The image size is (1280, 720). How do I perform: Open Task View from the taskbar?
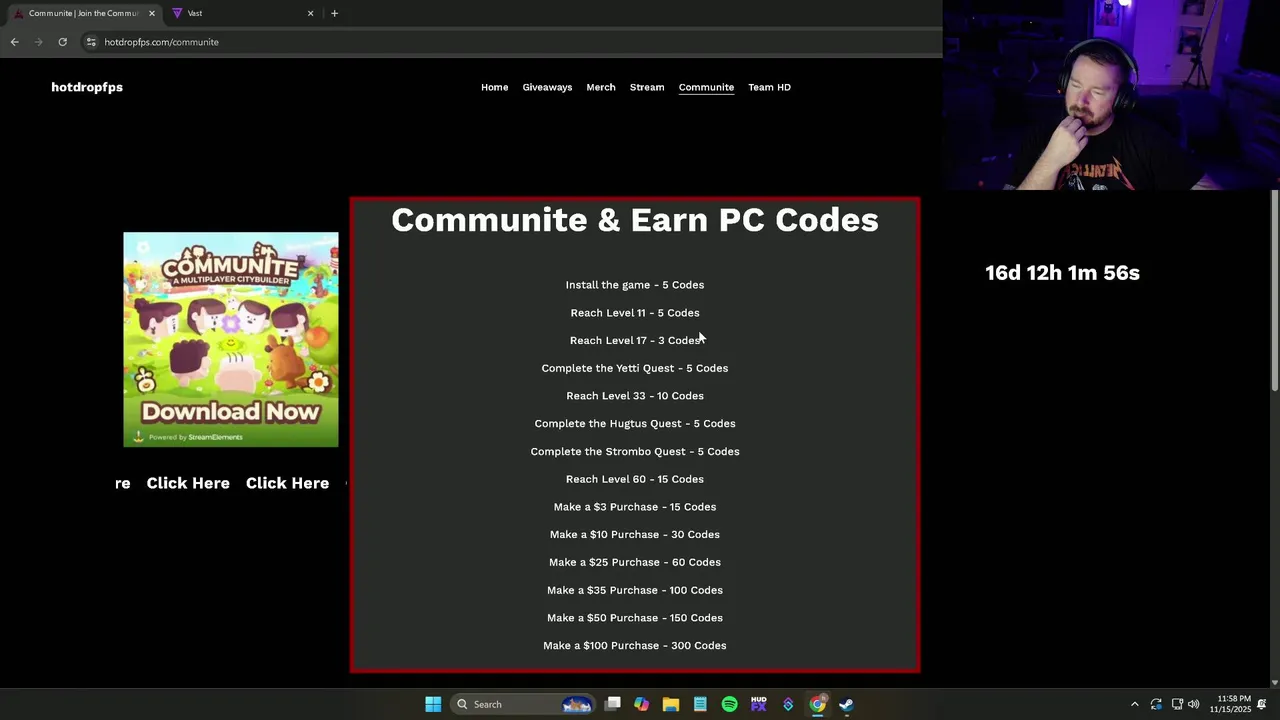613,704
